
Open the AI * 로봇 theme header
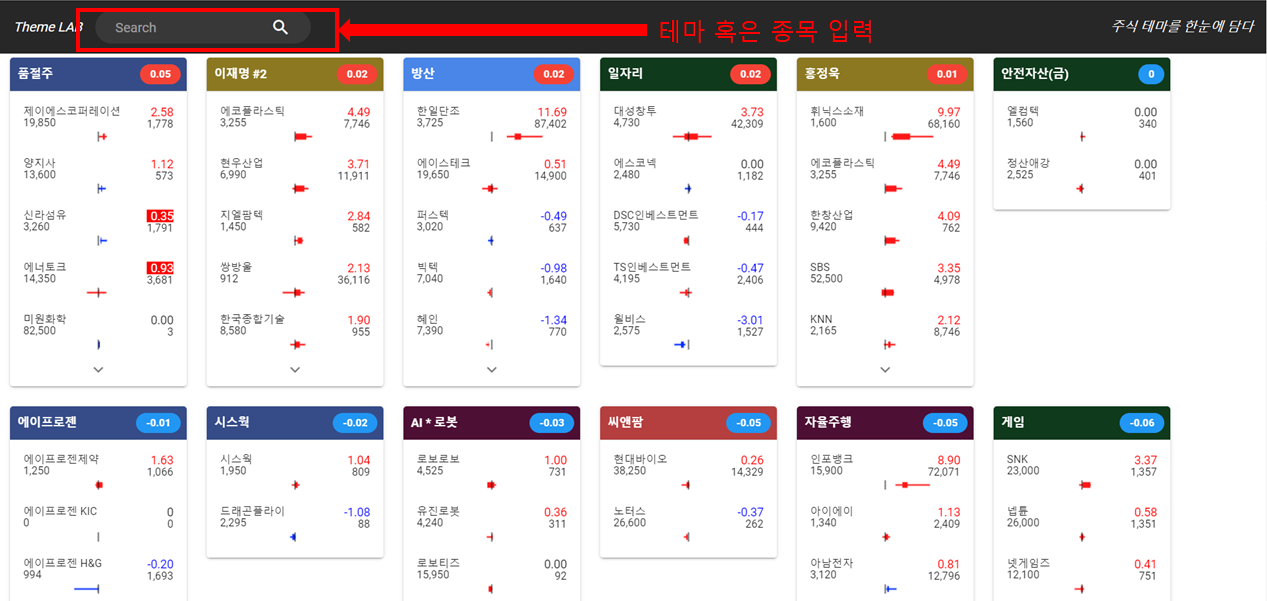click(492, 422)
